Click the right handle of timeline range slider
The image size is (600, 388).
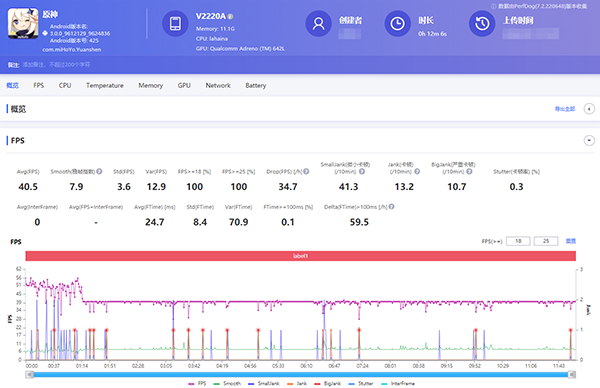[572, 375]
